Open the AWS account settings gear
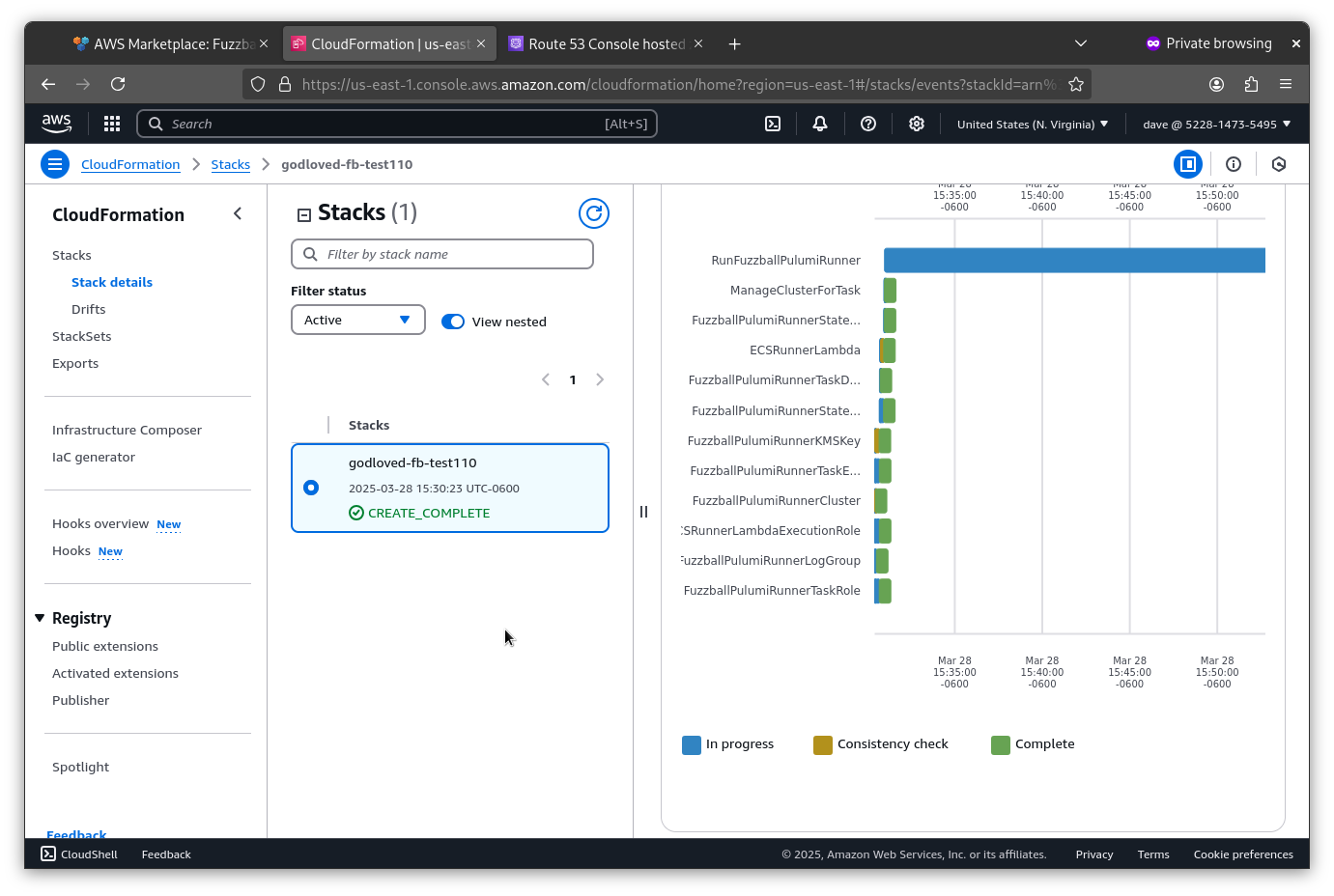 click(x=916, y=124)
